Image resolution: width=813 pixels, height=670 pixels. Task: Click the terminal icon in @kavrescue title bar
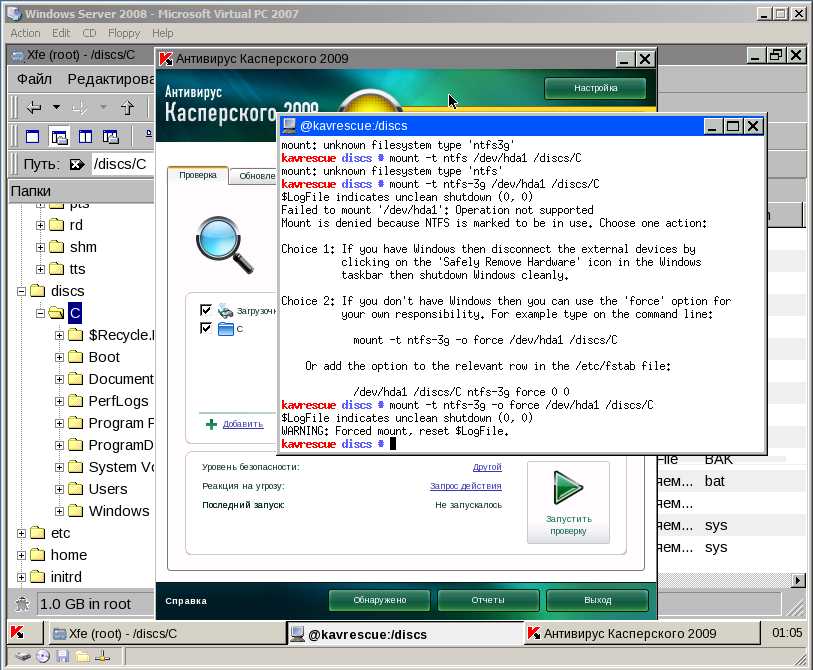pyautogui.click(x=289, y=125)
